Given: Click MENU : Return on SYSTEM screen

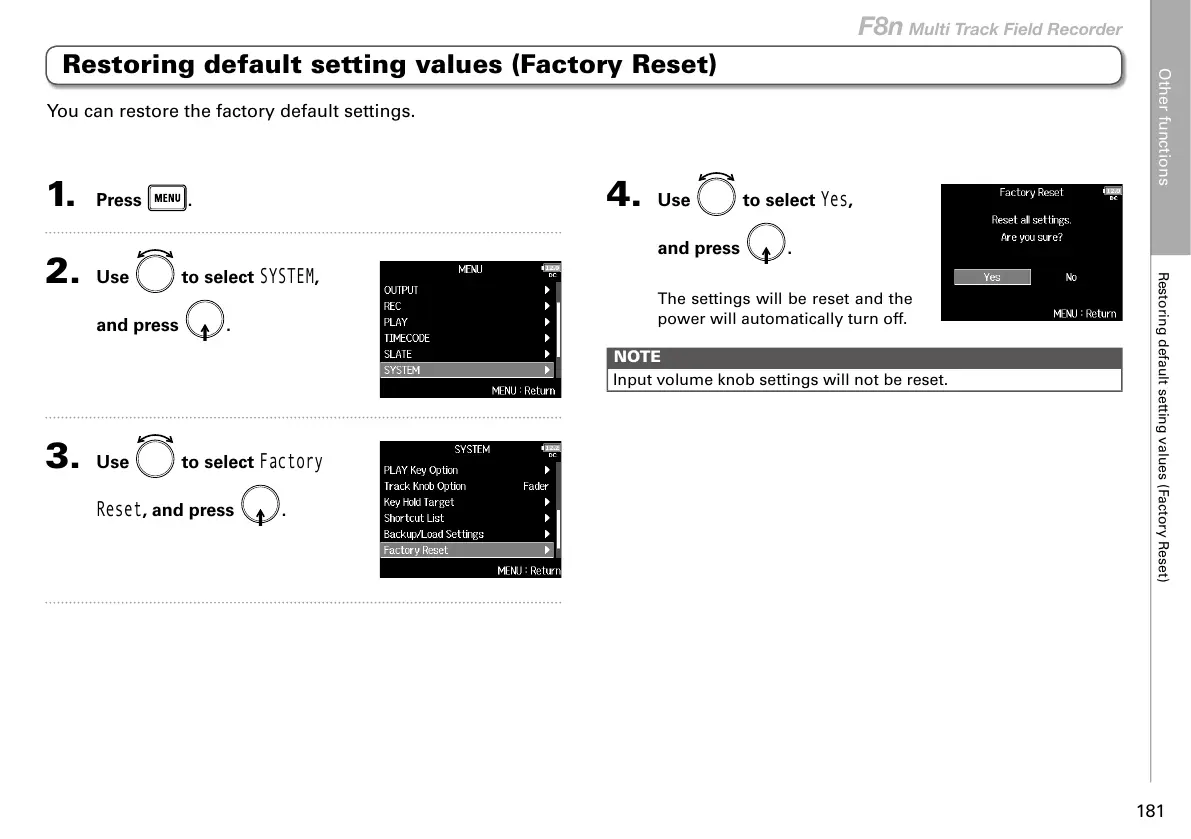Looking at the screenshot, I should click(x=529, y=570).
